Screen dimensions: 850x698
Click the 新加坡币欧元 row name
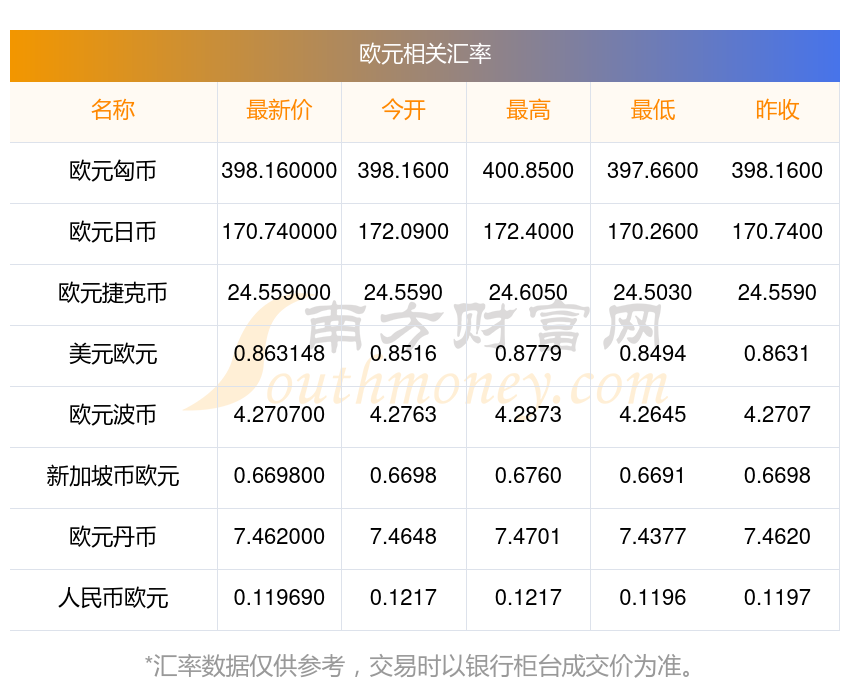113,476
